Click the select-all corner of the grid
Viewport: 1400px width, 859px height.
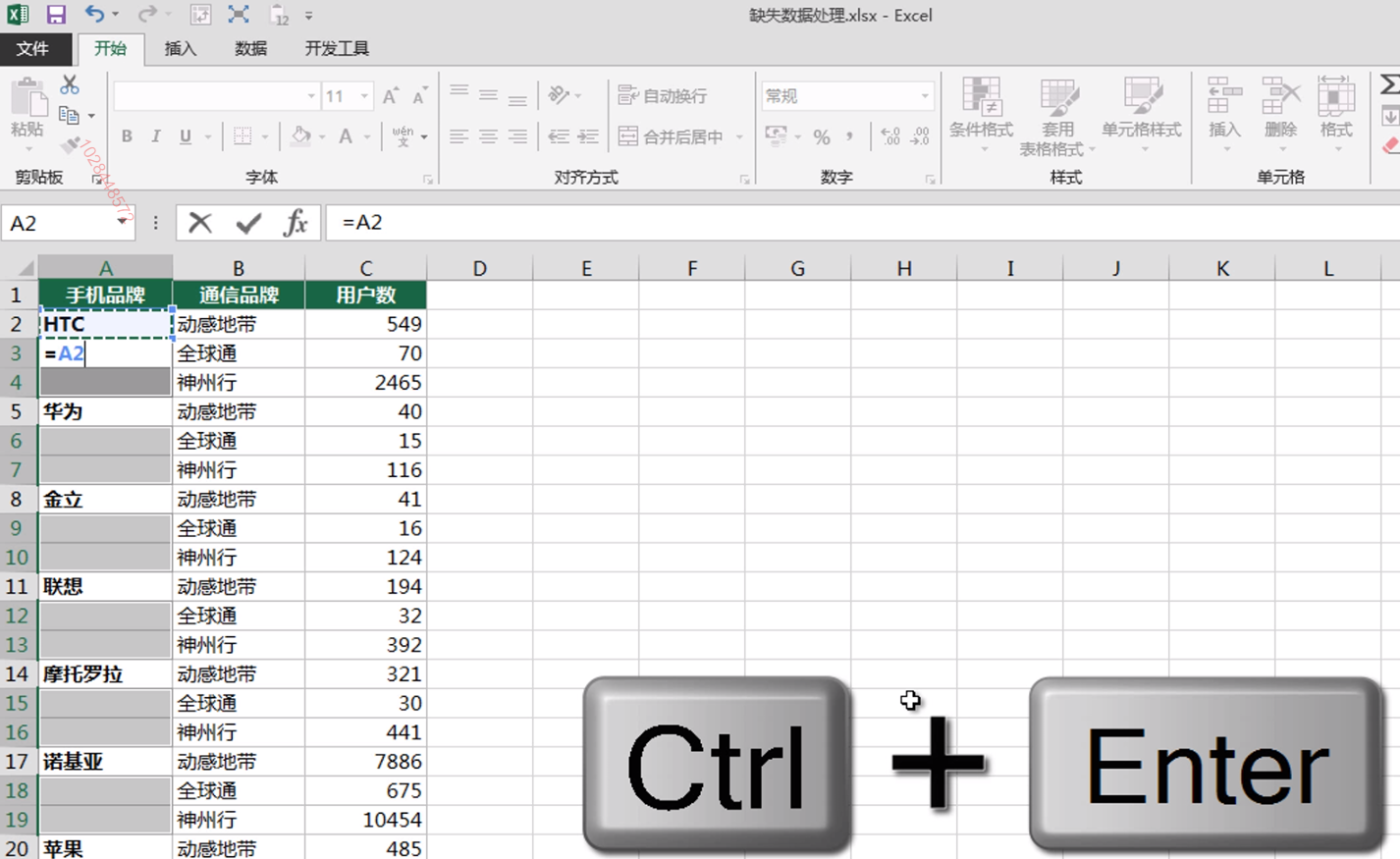pos(19,267)
